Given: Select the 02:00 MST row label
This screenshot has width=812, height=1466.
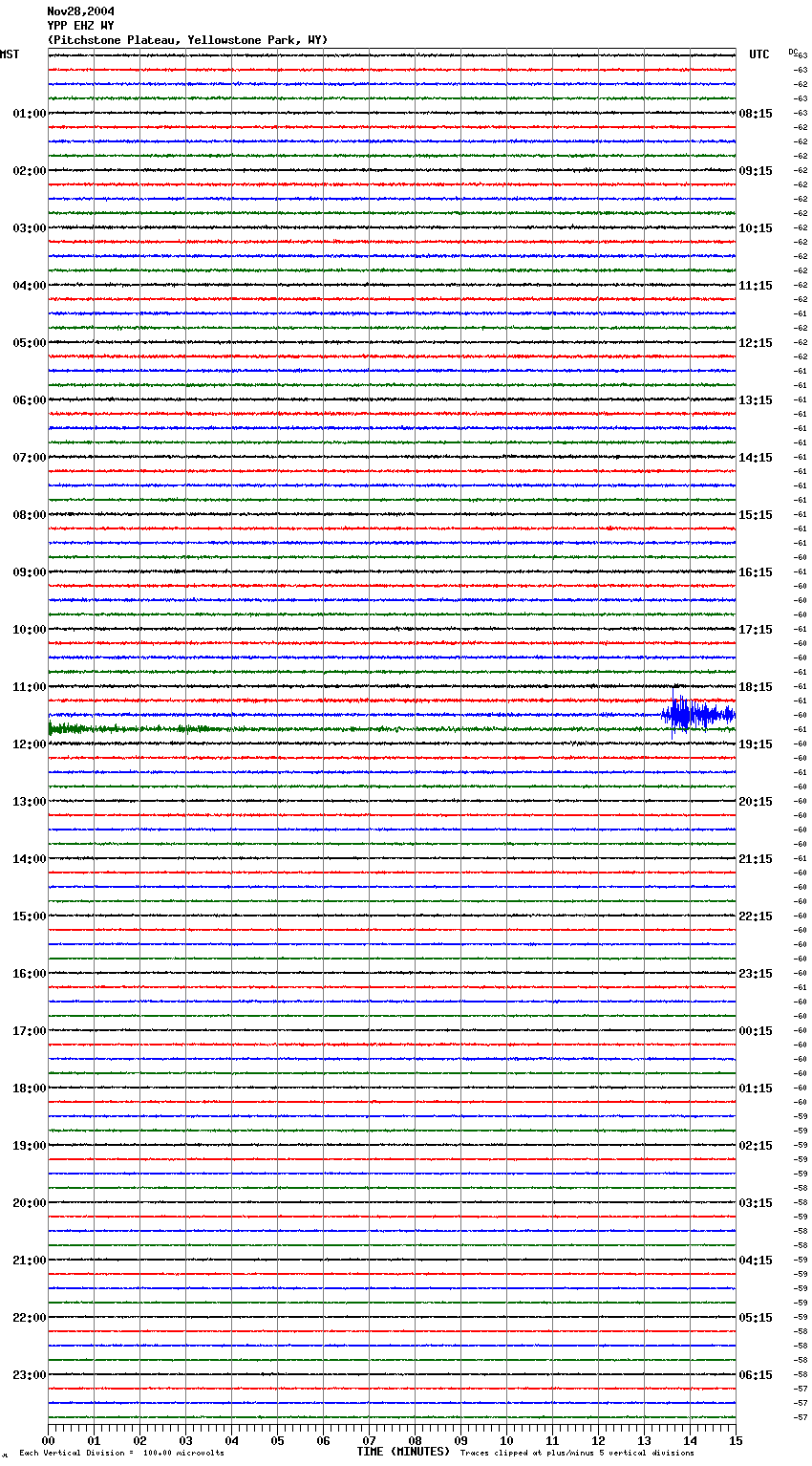Looking at the screenshot, I should tap(30, 171).
